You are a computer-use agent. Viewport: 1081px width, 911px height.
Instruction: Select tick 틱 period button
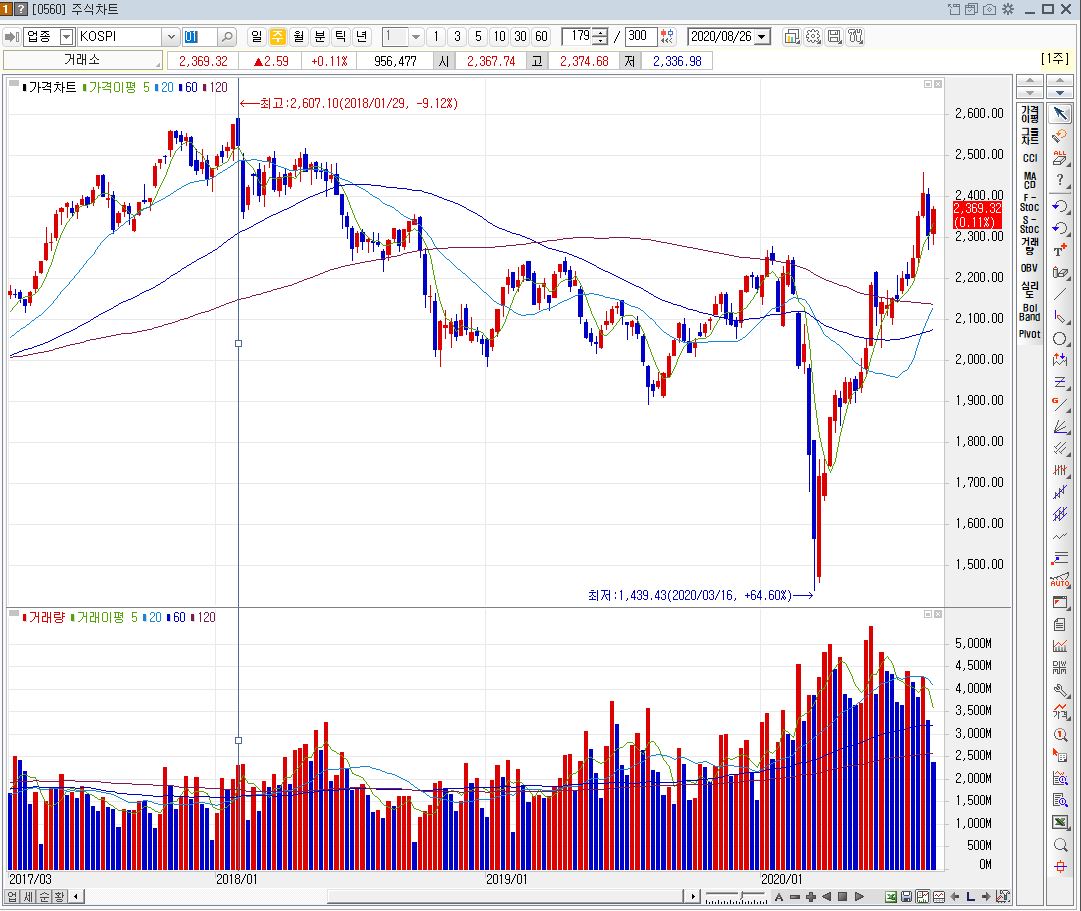[341, 37]
